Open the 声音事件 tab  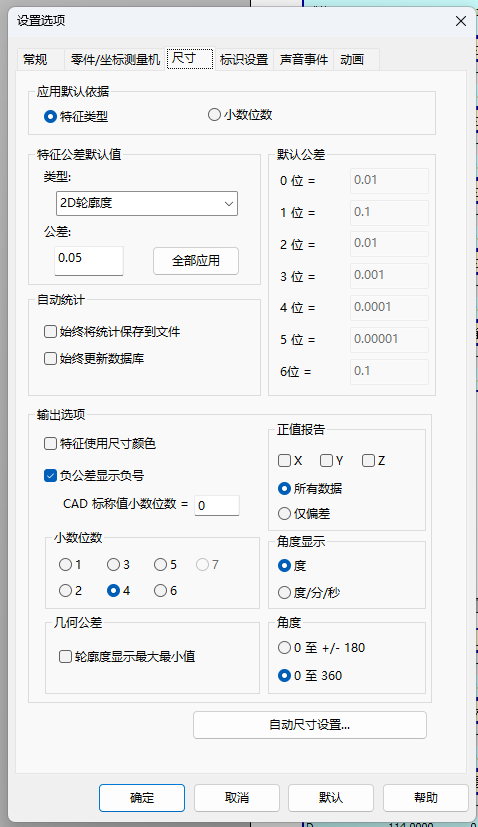click(x=304, y=60)
